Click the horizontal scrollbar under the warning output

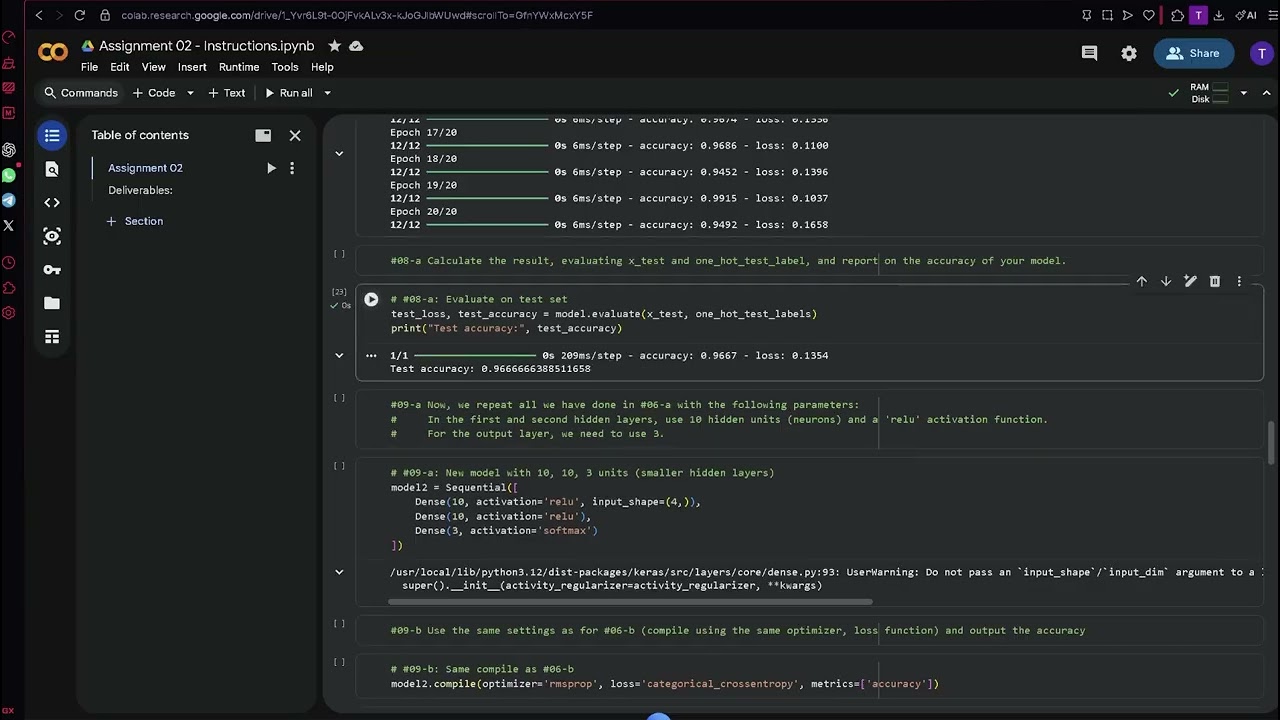pyautogui.click(x=630, y=602)
